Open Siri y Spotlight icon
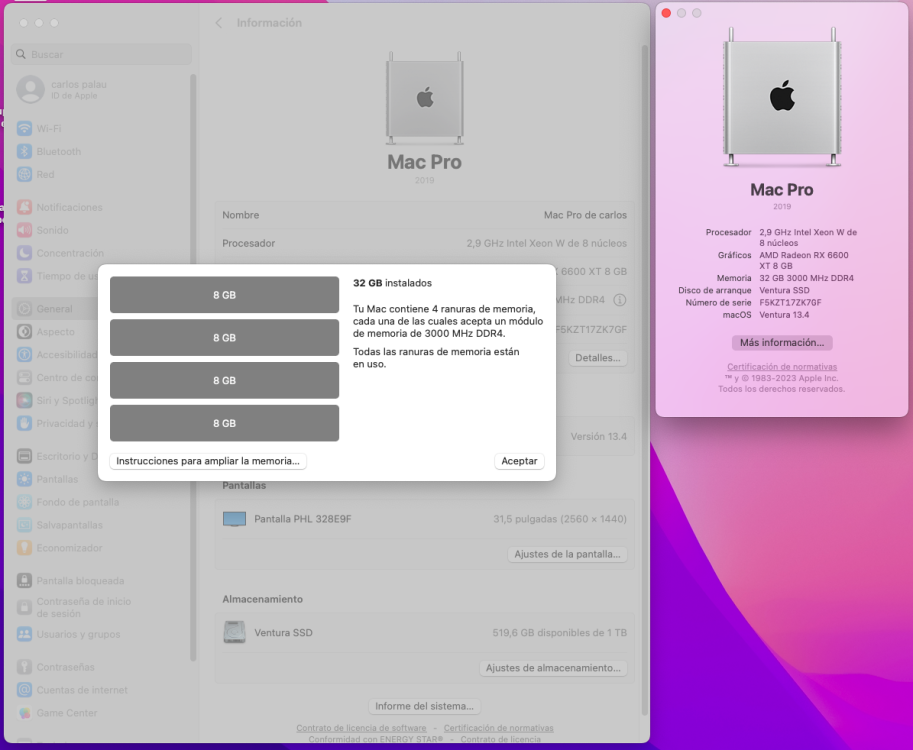Image resolution: width=913 pixels, height=750 pixels. tap(24, 400)
